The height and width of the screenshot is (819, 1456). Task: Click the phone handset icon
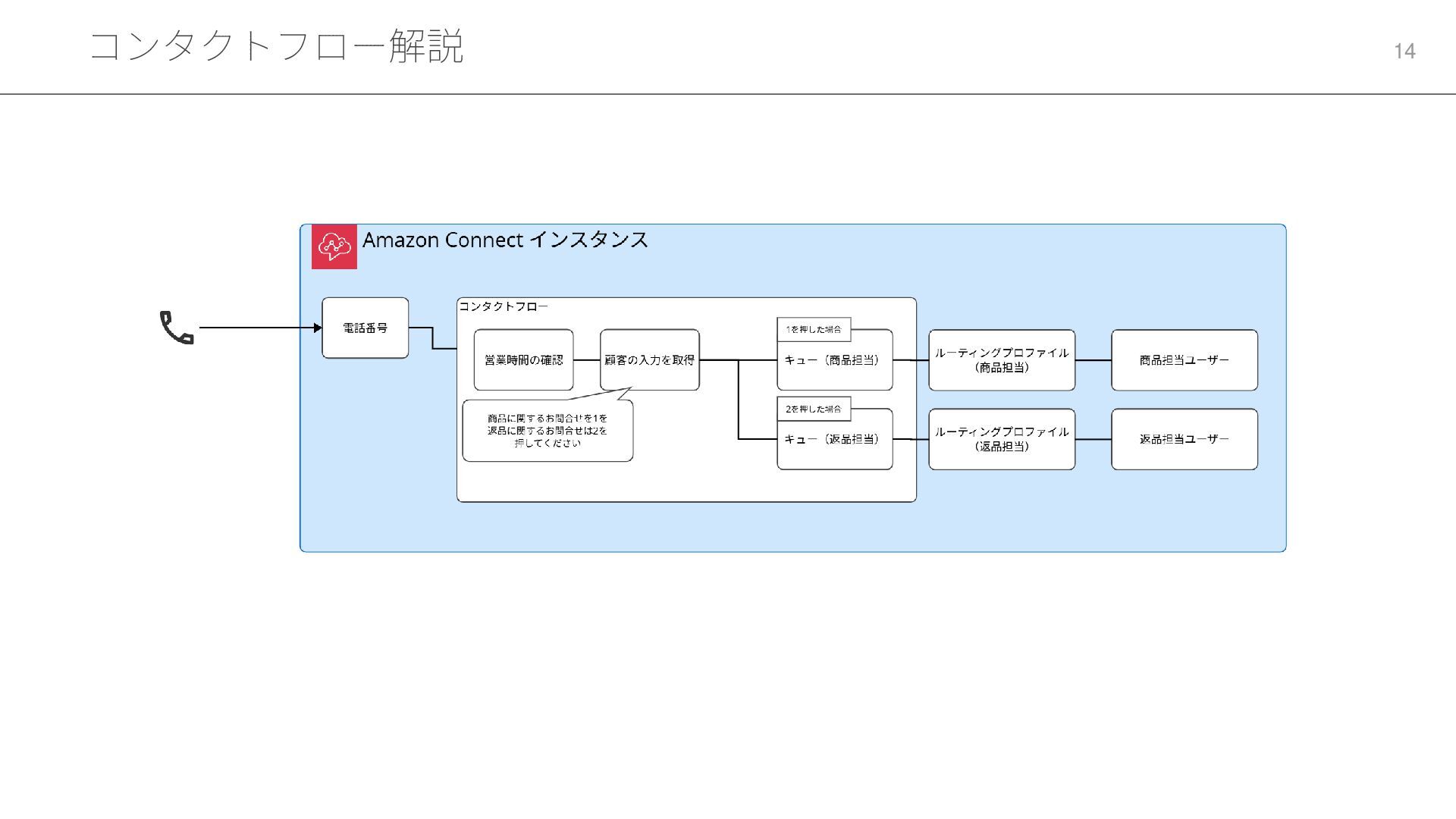coord(177,328)
